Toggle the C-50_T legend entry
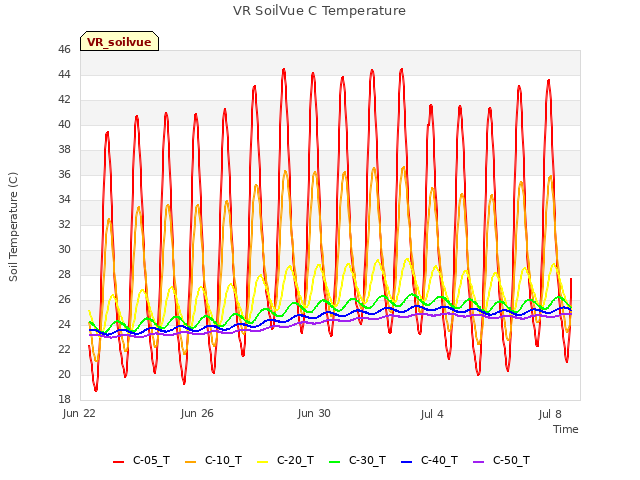 (x=501, y=461)
